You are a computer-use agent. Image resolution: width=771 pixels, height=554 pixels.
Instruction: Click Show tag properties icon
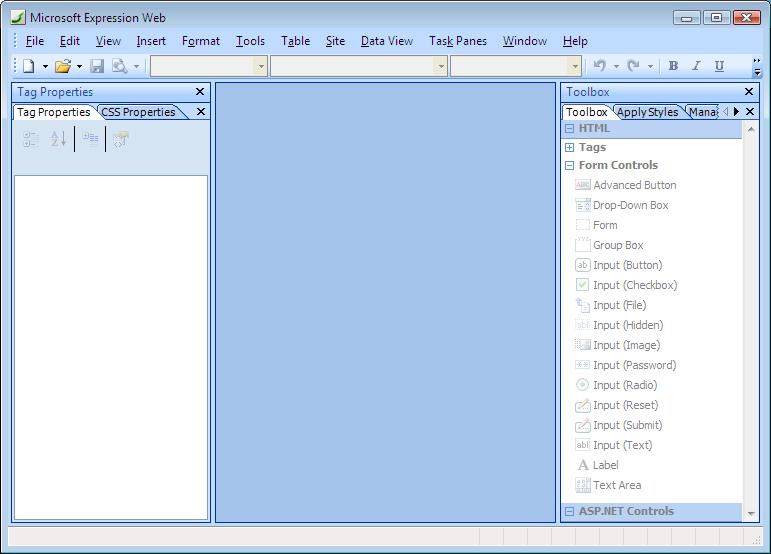(120, 139)
